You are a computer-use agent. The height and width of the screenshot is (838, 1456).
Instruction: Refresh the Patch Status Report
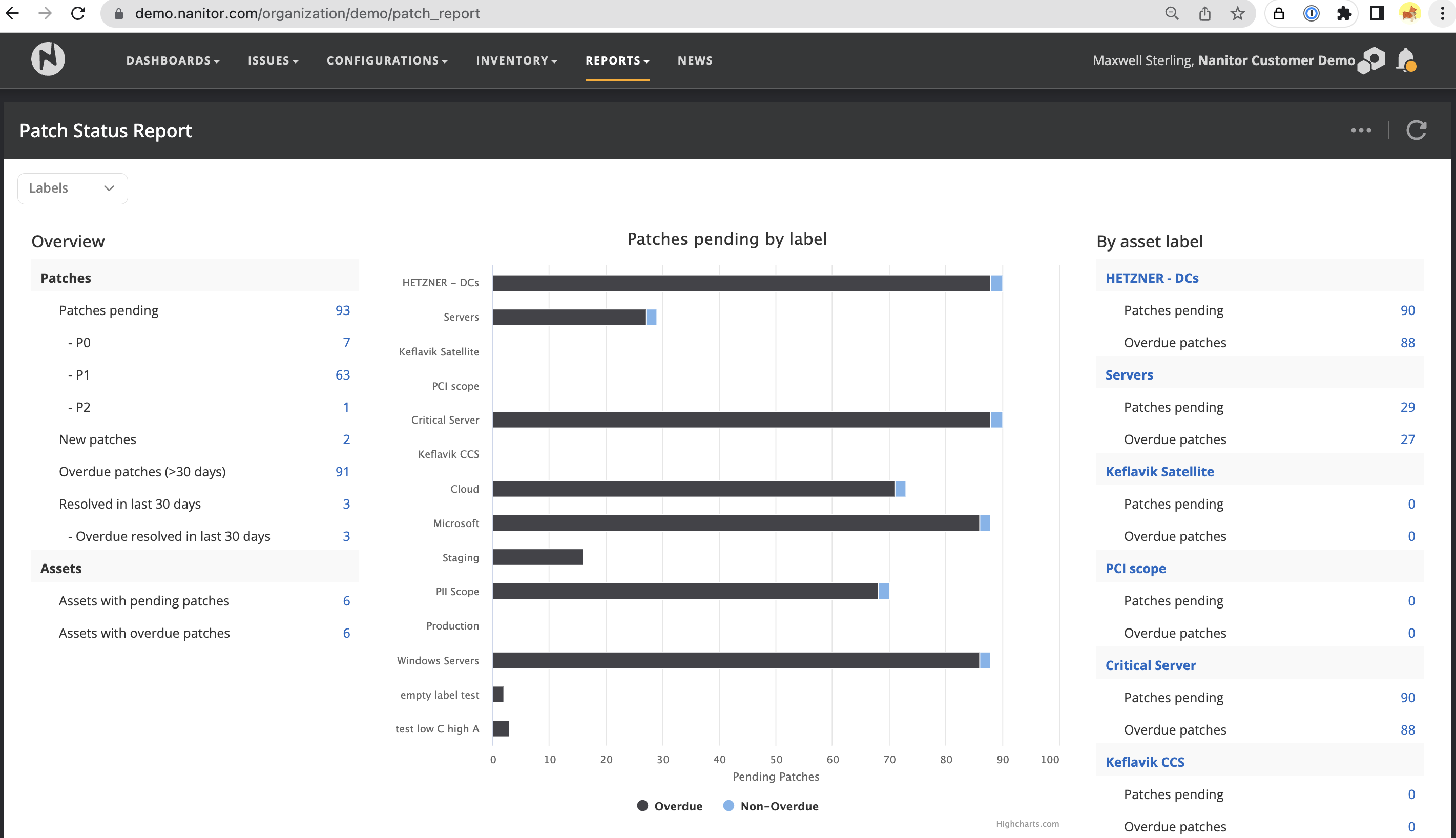[x=1416, y=130]
